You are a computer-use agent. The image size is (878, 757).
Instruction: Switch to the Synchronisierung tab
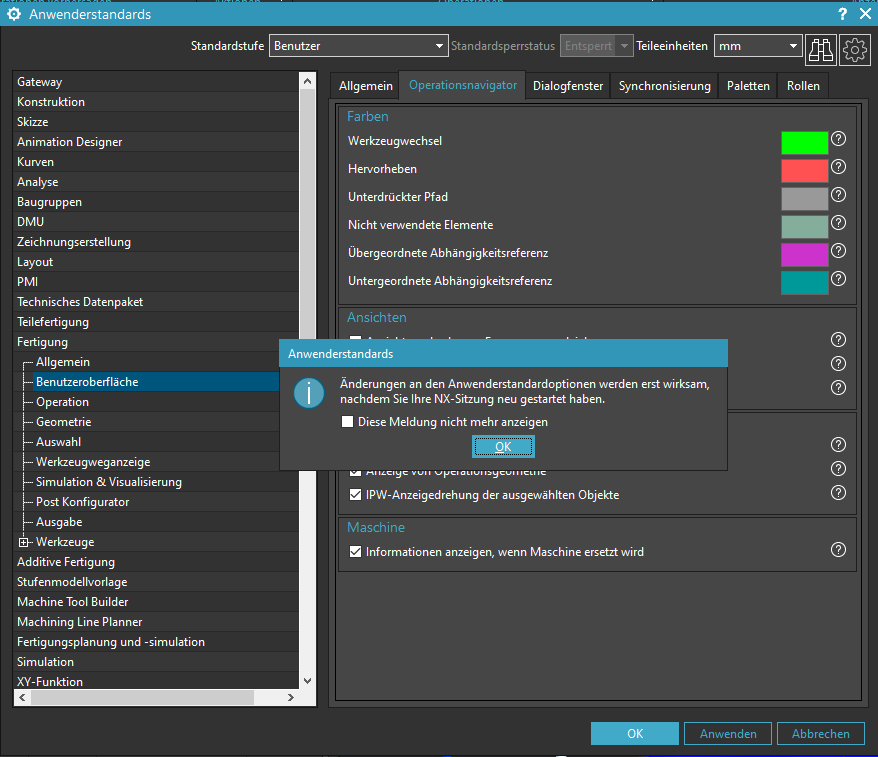(x=665, y=86)
